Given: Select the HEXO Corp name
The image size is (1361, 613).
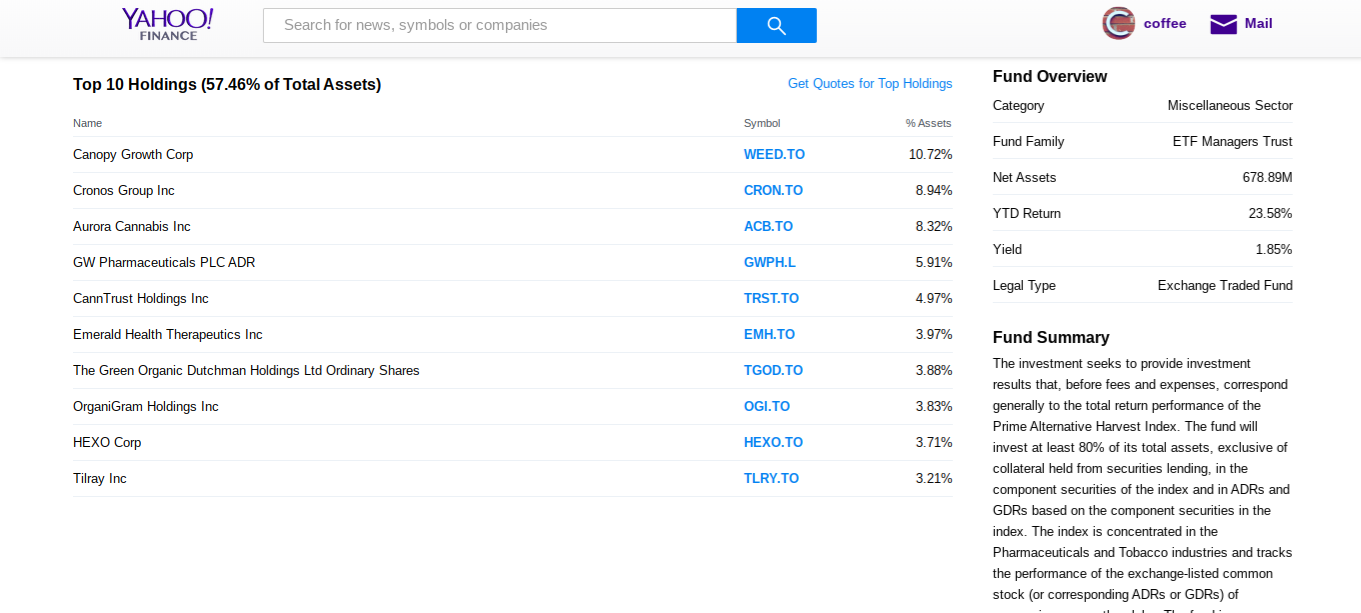Looking at the screenshot, I should pos(107,443).
